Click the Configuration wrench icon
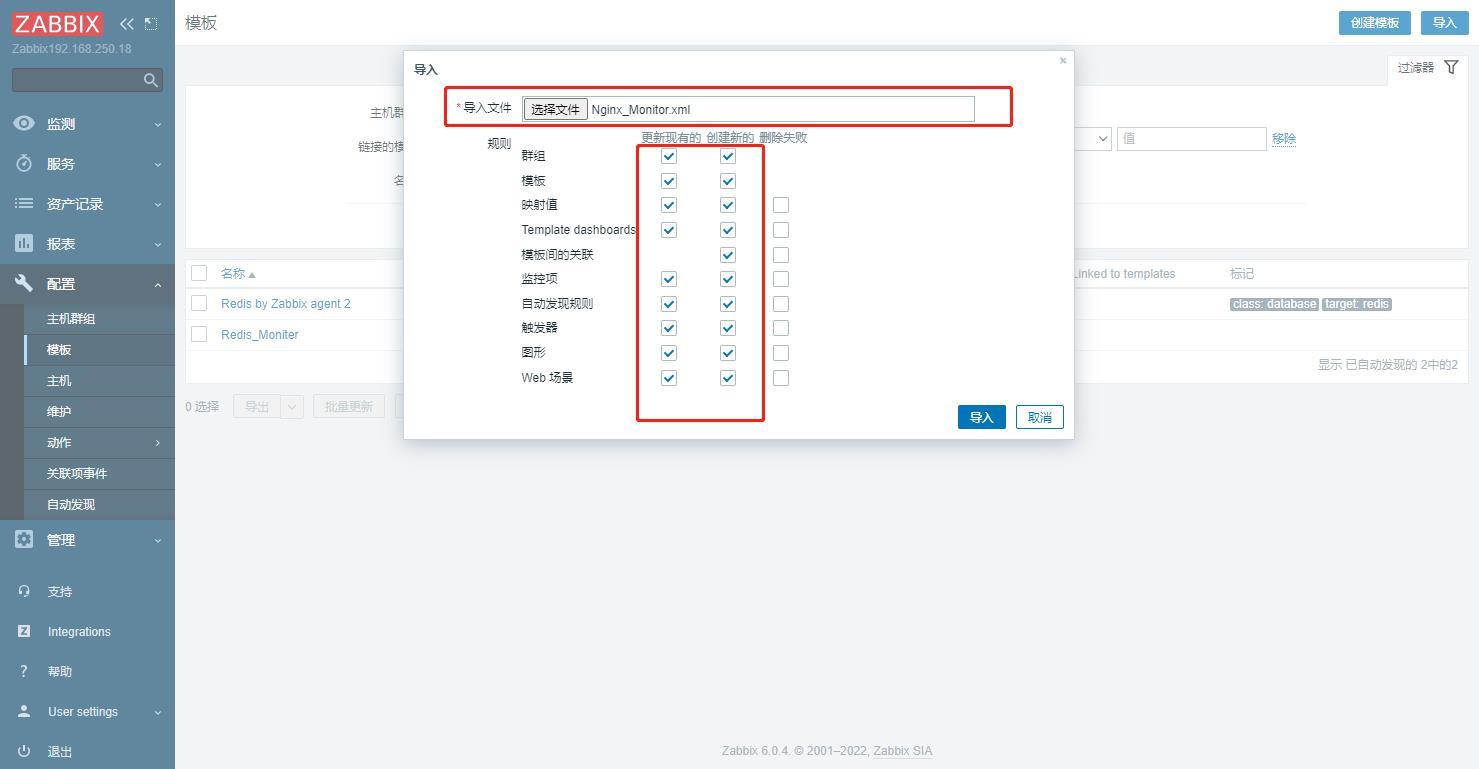Image resolution: width=1479 pixels, height=769 pixels. [x=24, y=284]
